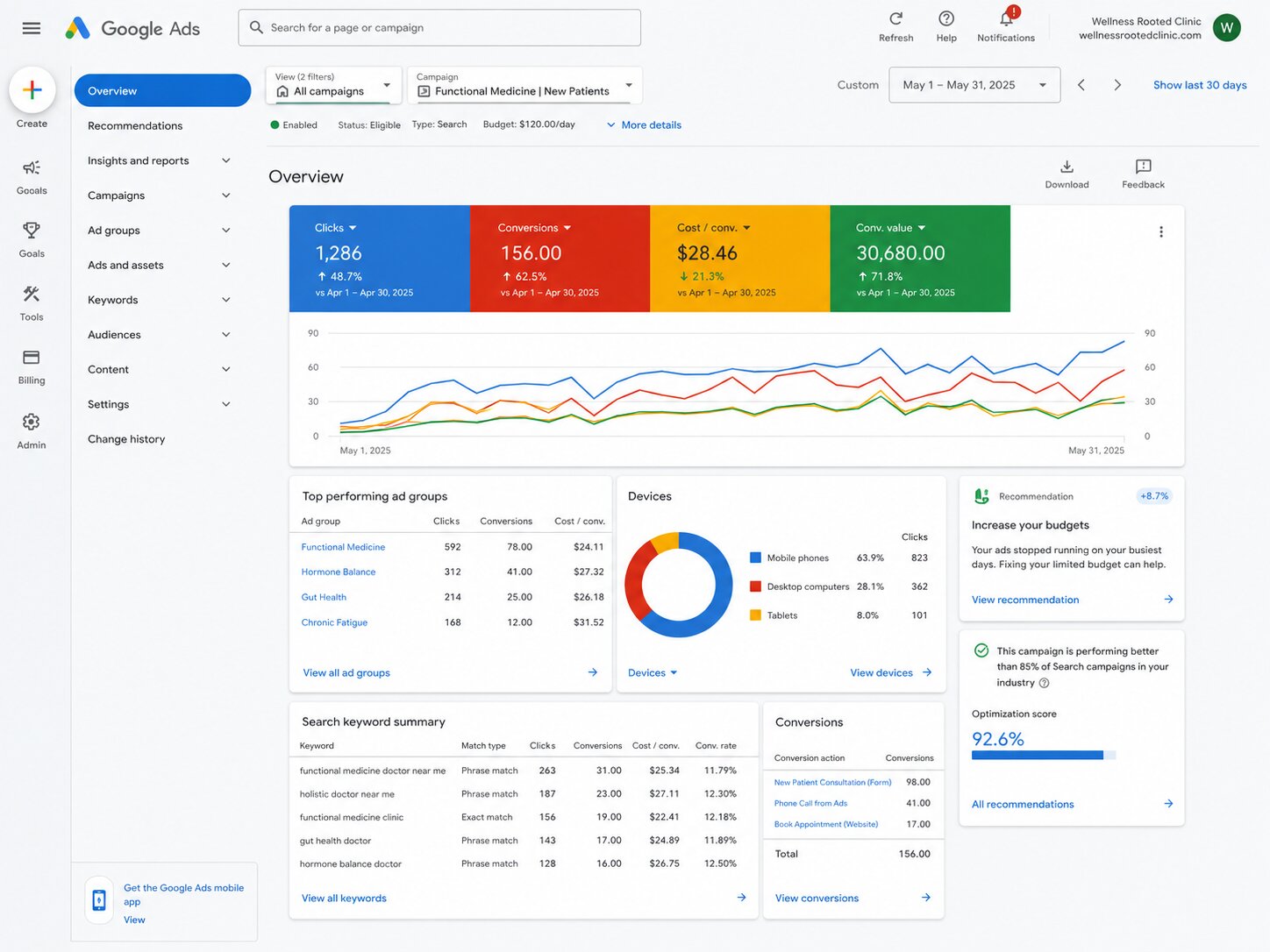Open the Tools wrench icon
This screenshot has height=952, width=1270.
(32, 294)
